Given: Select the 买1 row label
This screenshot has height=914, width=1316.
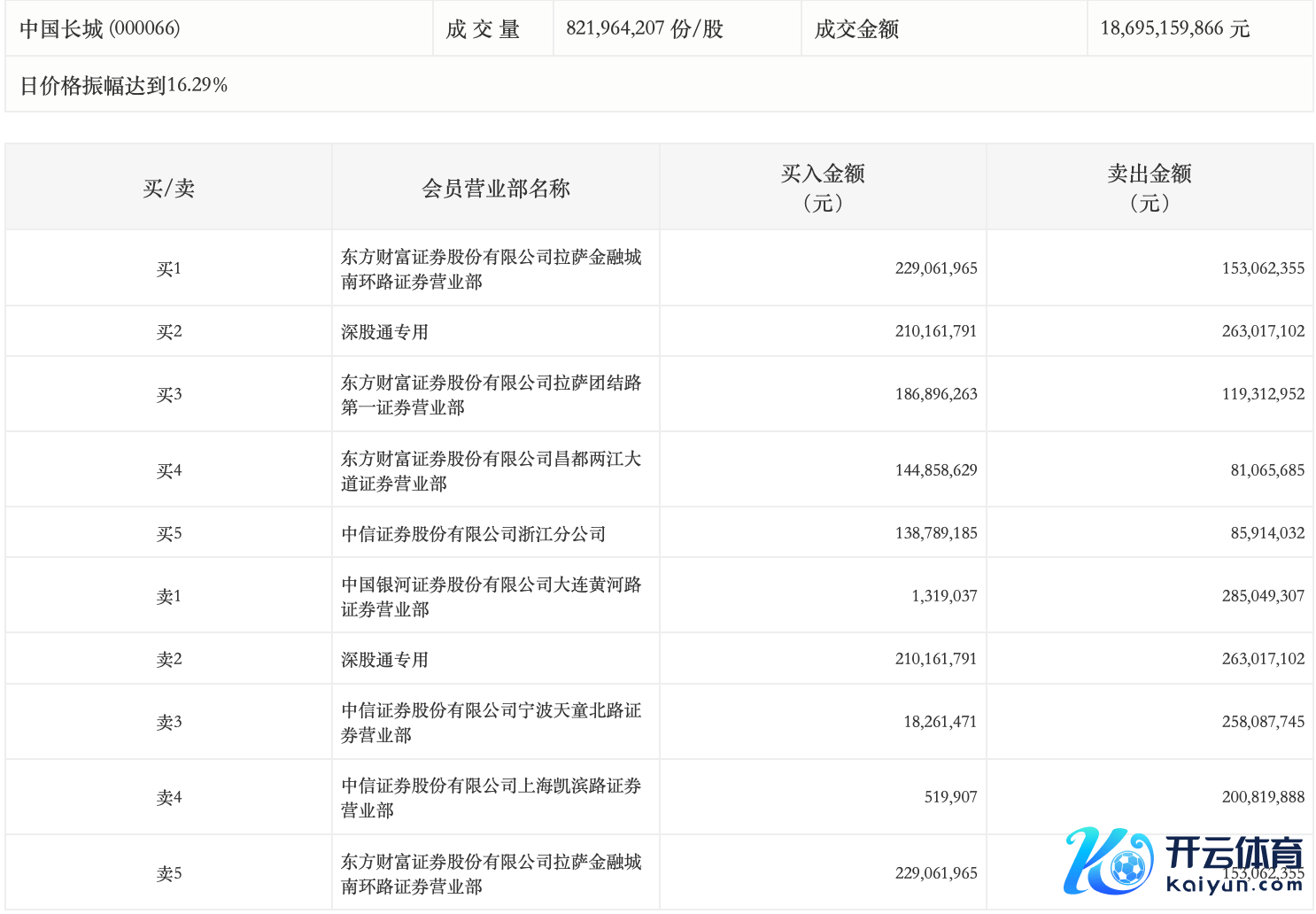Looking at the screenshot, I should click(x=168, y=268).
